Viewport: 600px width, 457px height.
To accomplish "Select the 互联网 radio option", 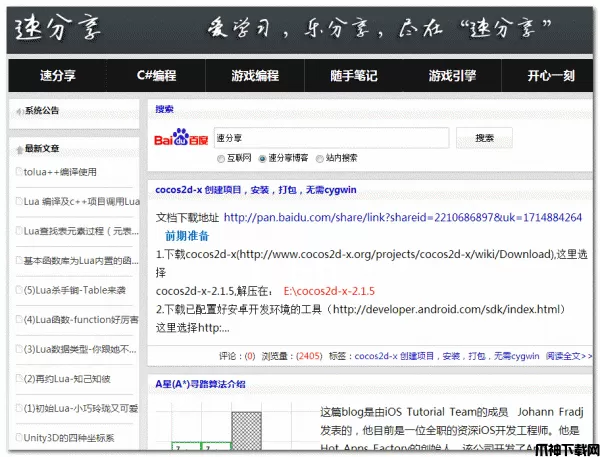I will [221, 158].
